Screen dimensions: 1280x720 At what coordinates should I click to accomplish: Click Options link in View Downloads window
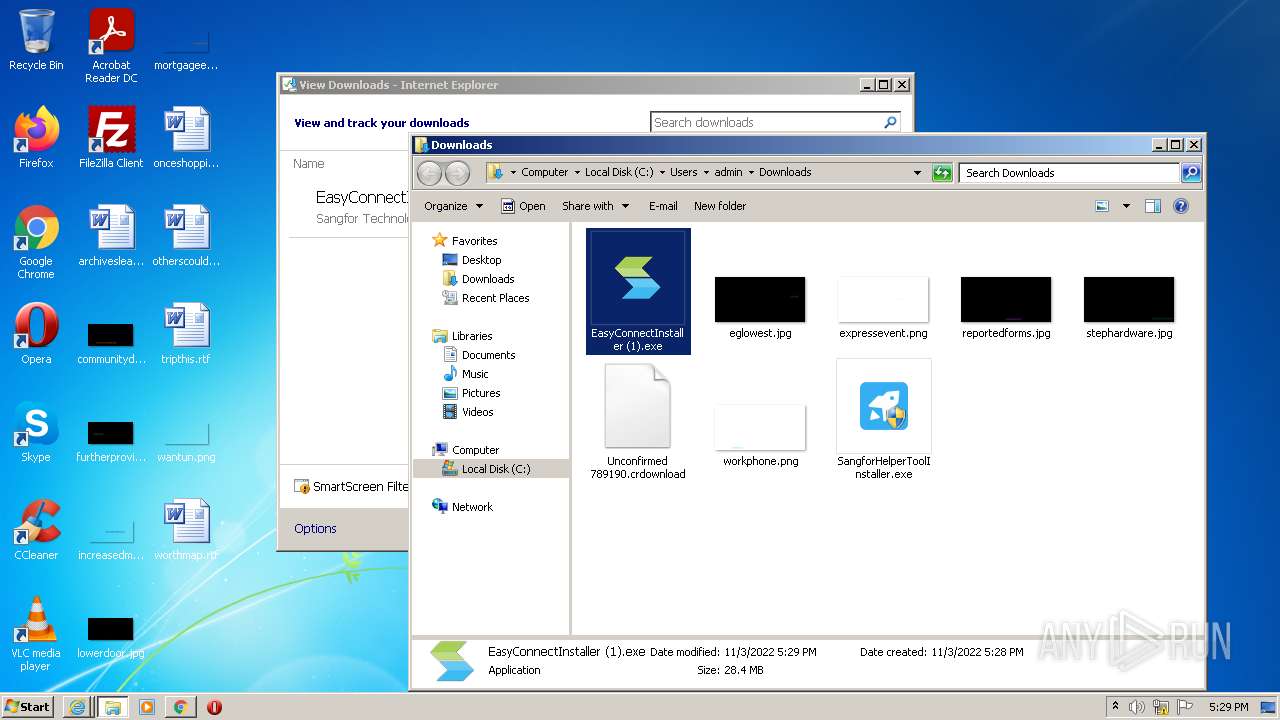(x=315, y=529)
